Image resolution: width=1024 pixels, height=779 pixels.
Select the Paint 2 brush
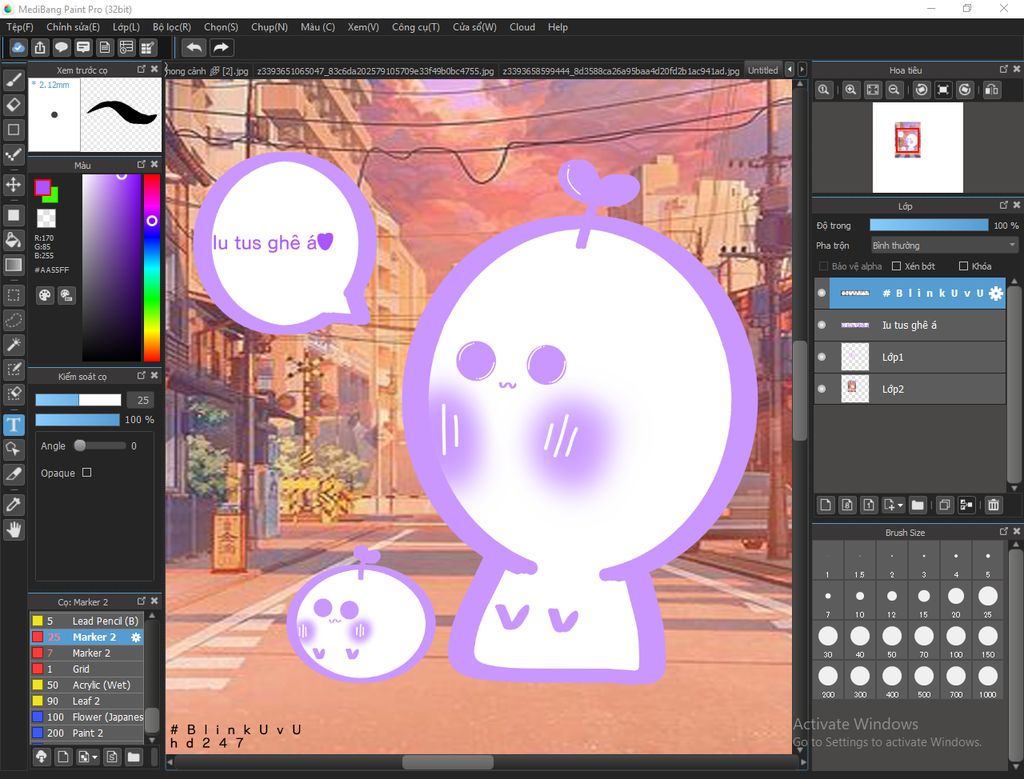[x=87, y=733]
